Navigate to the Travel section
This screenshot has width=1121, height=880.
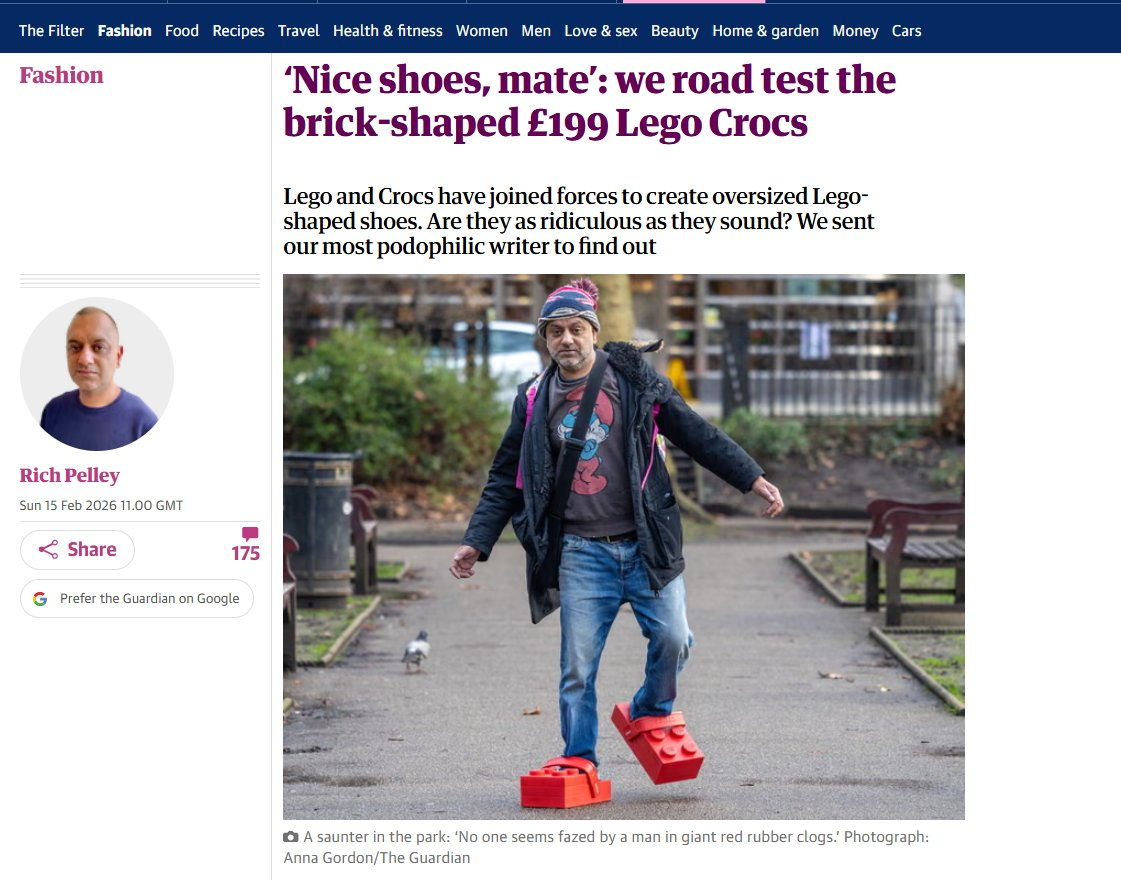299,31
